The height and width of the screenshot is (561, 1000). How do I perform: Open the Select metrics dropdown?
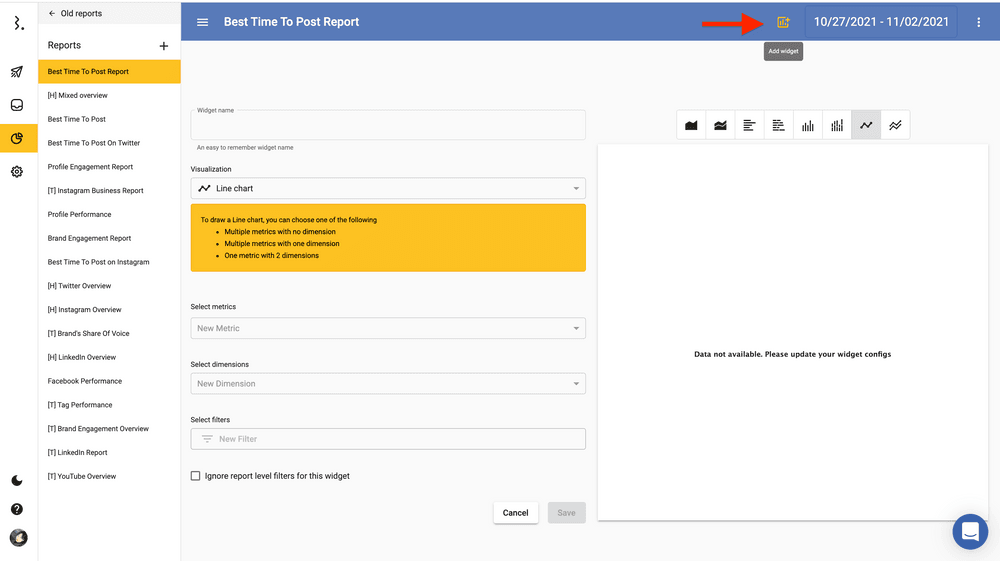point(388,328)
